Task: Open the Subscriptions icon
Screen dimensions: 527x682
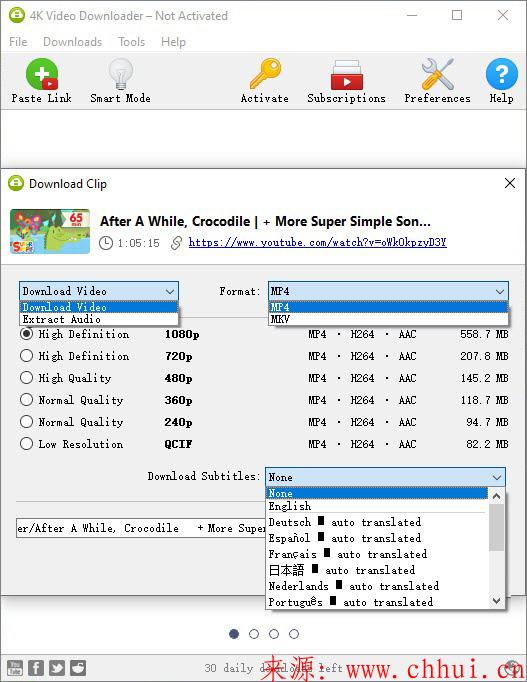Action: pos(347,75)
